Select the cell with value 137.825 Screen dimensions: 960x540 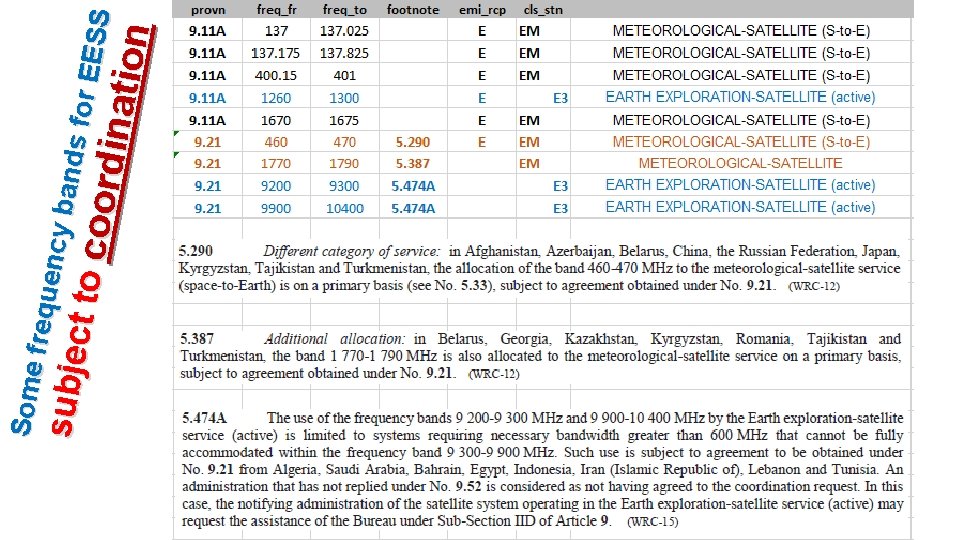click(344, 53)
